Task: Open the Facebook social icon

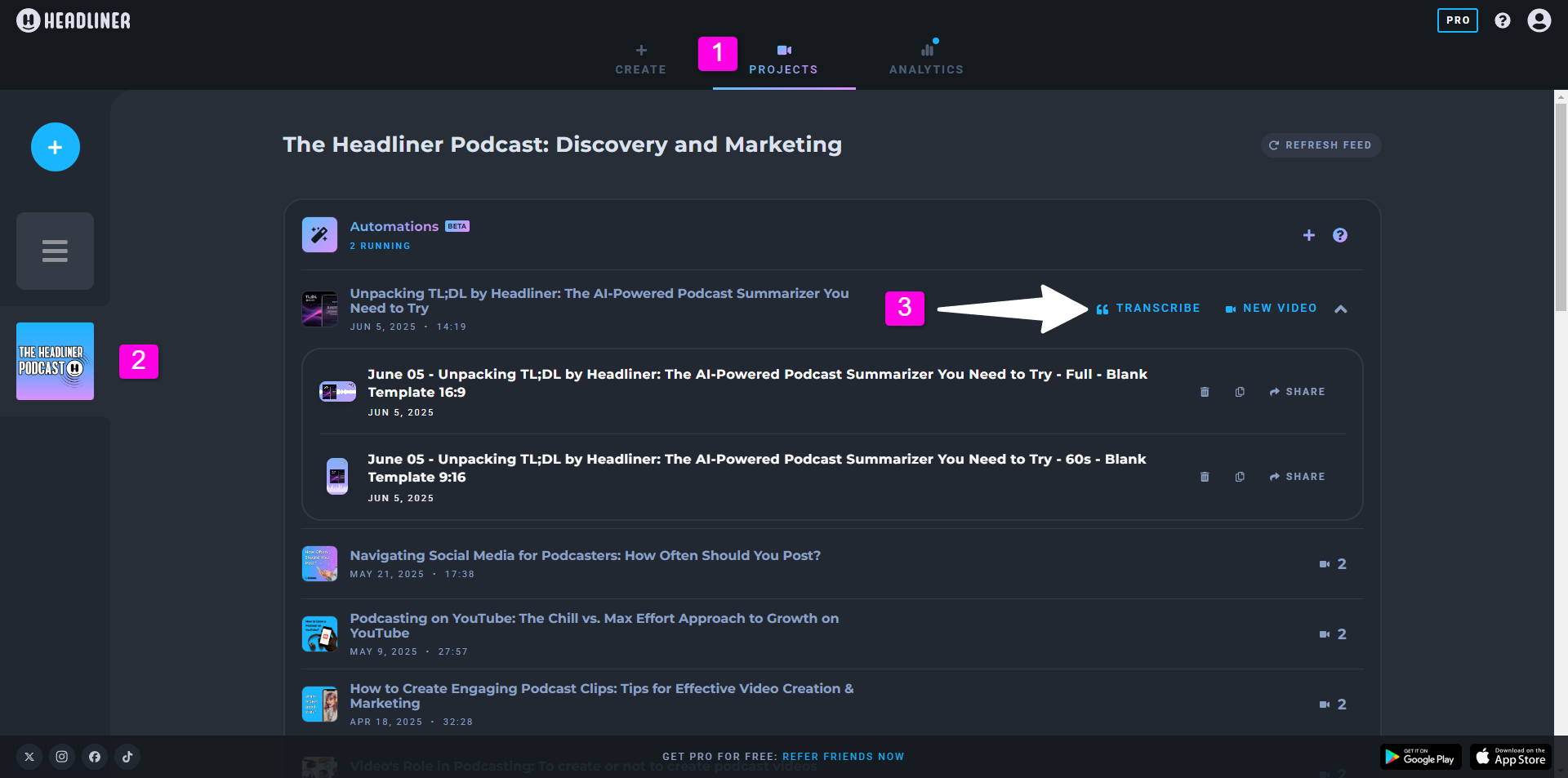Action: coord(95,757)
